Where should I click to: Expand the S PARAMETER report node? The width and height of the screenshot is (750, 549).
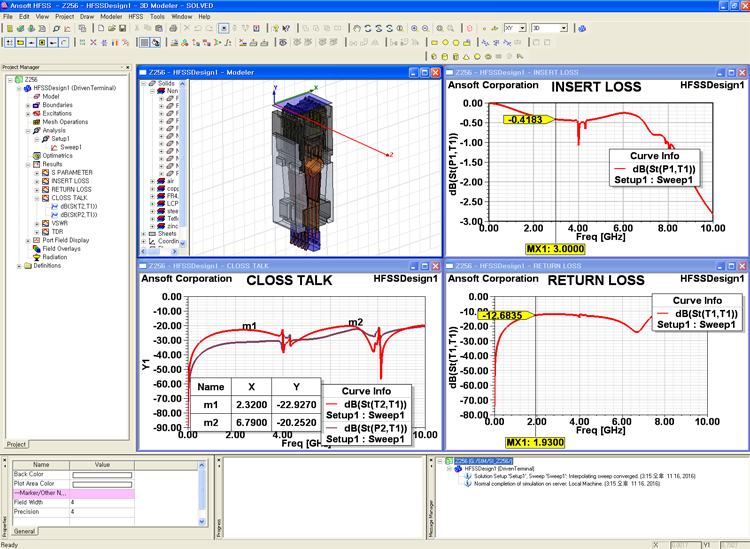37,173
